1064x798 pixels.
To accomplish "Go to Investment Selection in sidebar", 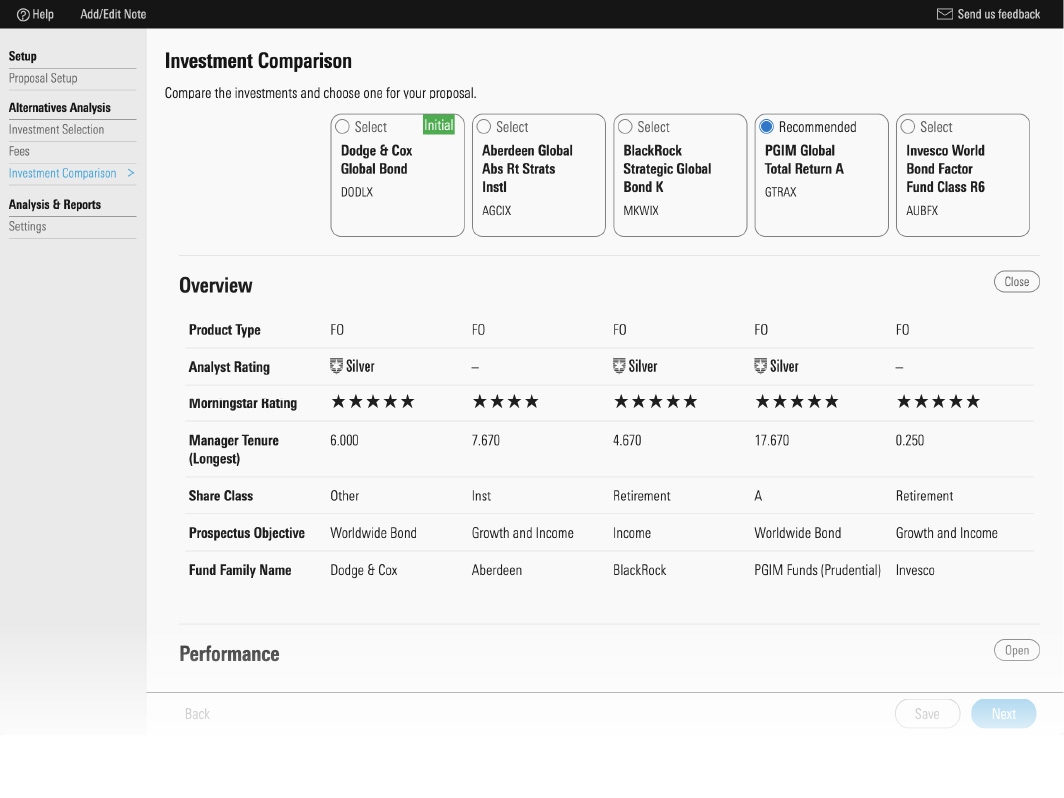I will point(56,130).
